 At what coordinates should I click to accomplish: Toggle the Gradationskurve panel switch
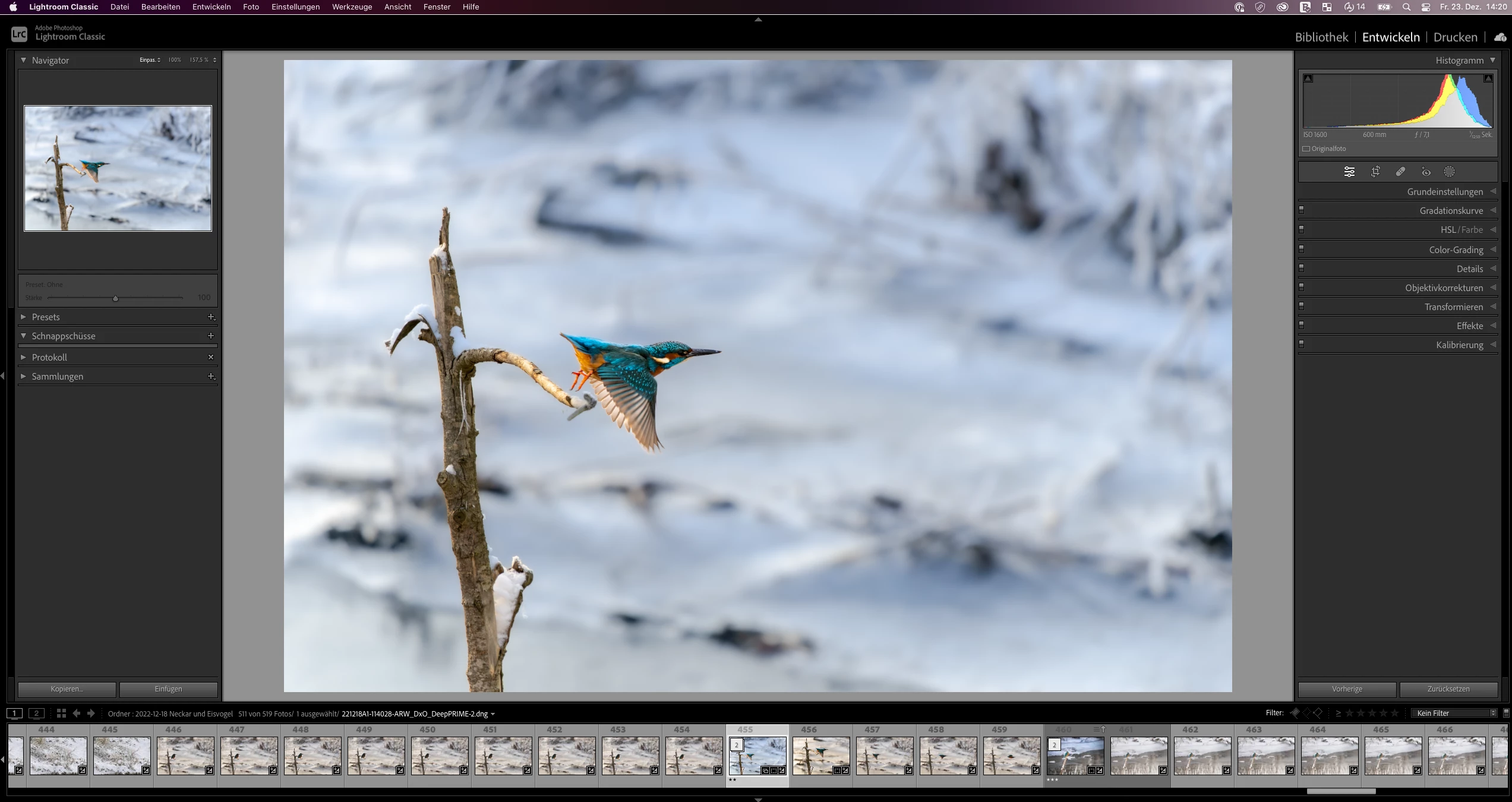[1301, 210]
